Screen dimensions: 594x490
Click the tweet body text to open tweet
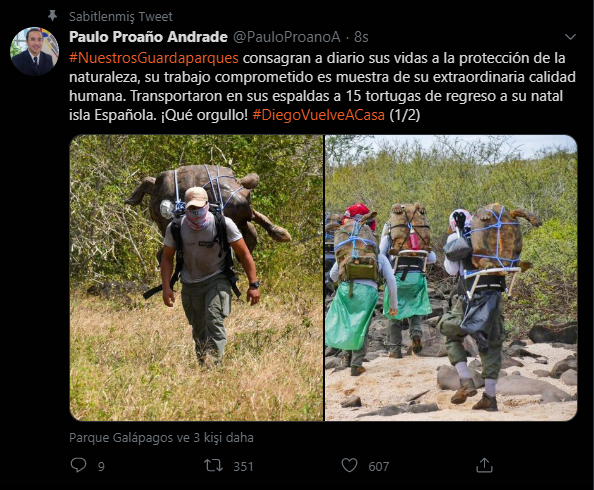click(322, 86)
